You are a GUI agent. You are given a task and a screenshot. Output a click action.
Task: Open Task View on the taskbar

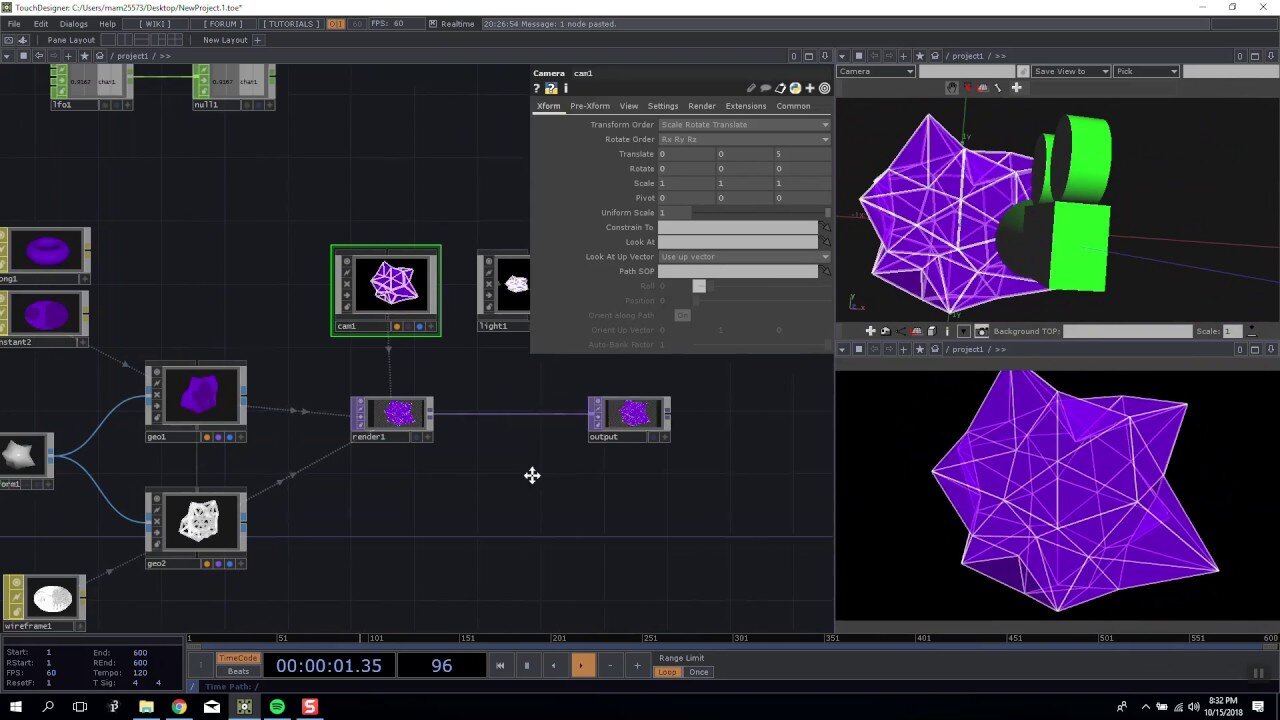pos(80,707)
